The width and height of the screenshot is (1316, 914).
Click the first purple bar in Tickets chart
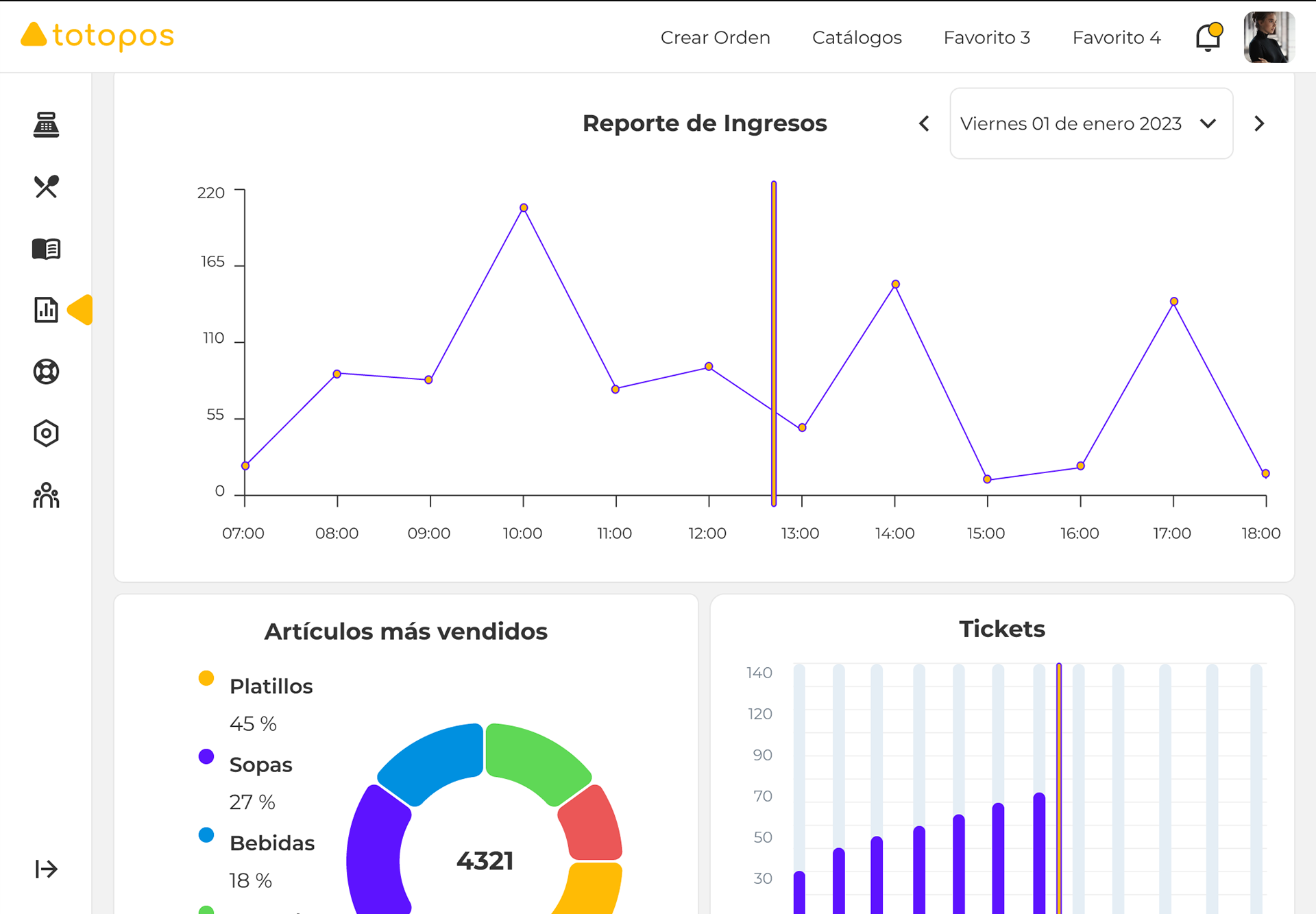799,892
